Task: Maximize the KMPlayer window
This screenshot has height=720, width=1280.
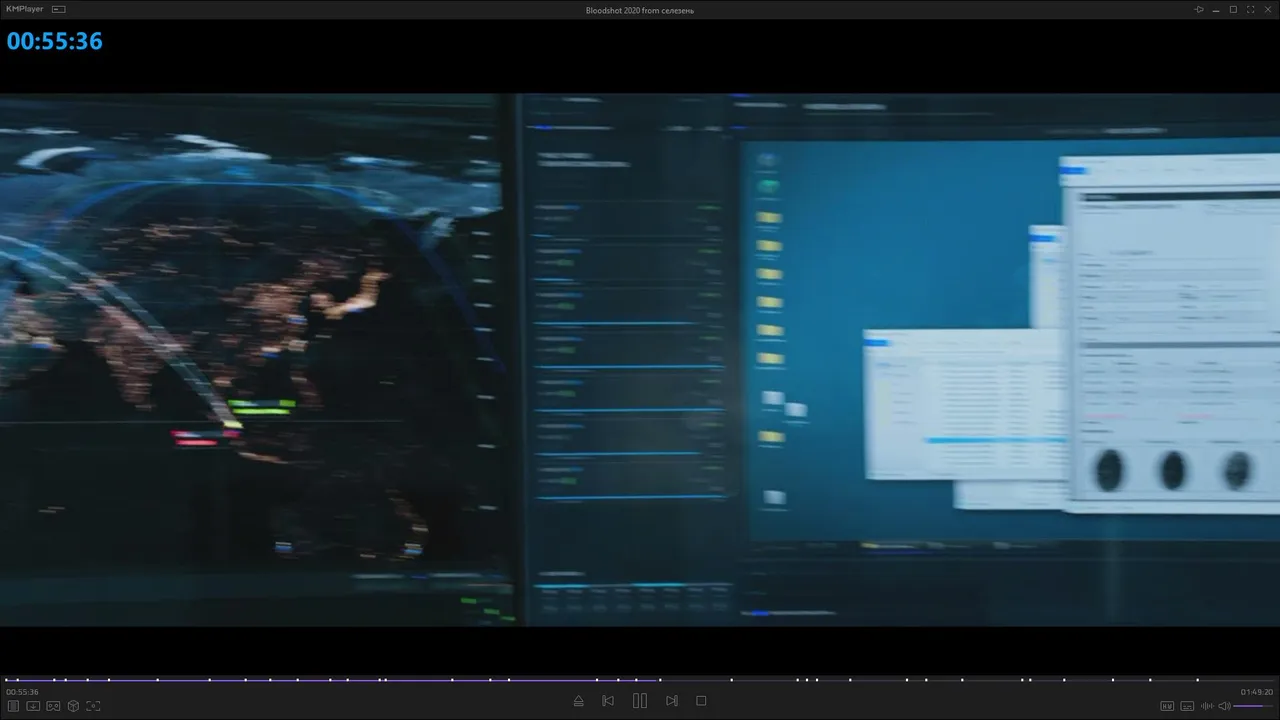Action: pos(1233,9)
